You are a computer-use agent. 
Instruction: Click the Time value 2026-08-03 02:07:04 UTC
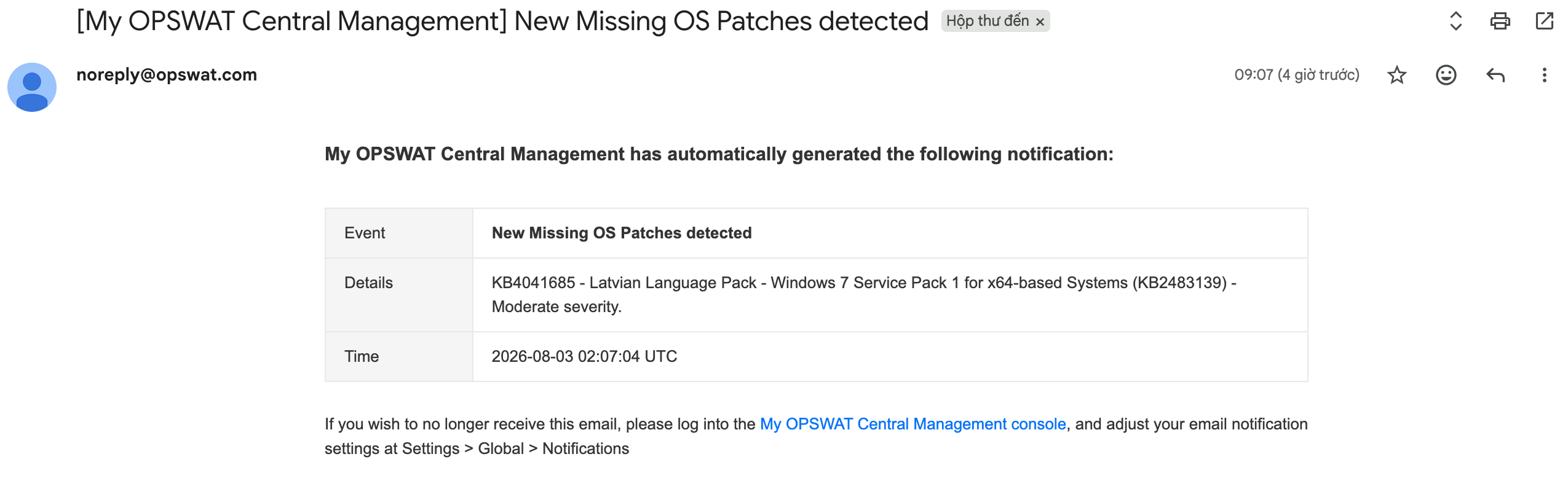(x=584, y=356)
